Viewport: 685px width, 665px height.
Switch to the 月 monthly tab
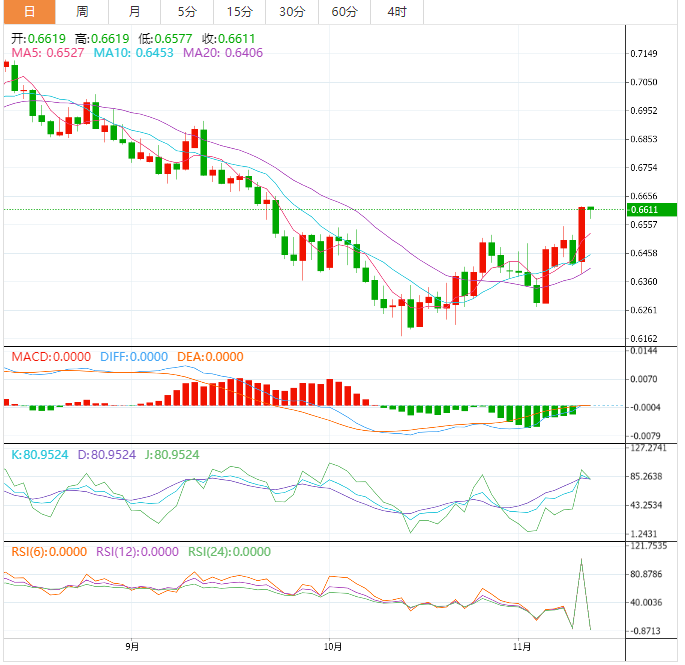pos(135,12)
